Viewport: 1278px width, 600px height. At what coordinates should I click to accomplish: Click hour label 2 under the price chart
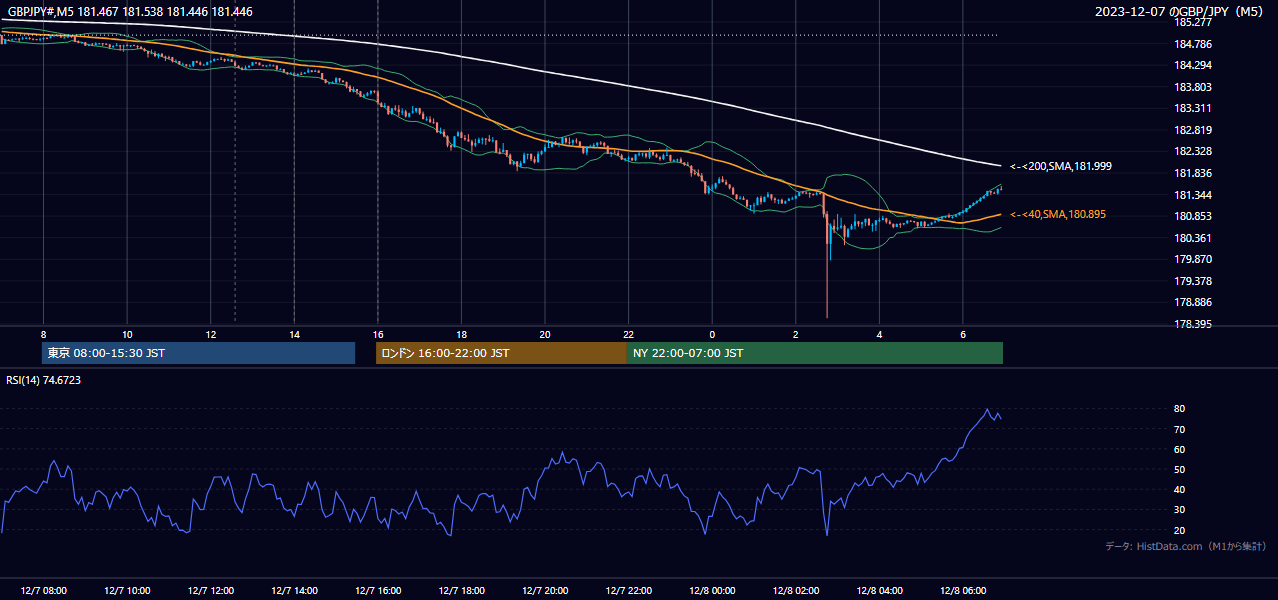click(795, 334)
